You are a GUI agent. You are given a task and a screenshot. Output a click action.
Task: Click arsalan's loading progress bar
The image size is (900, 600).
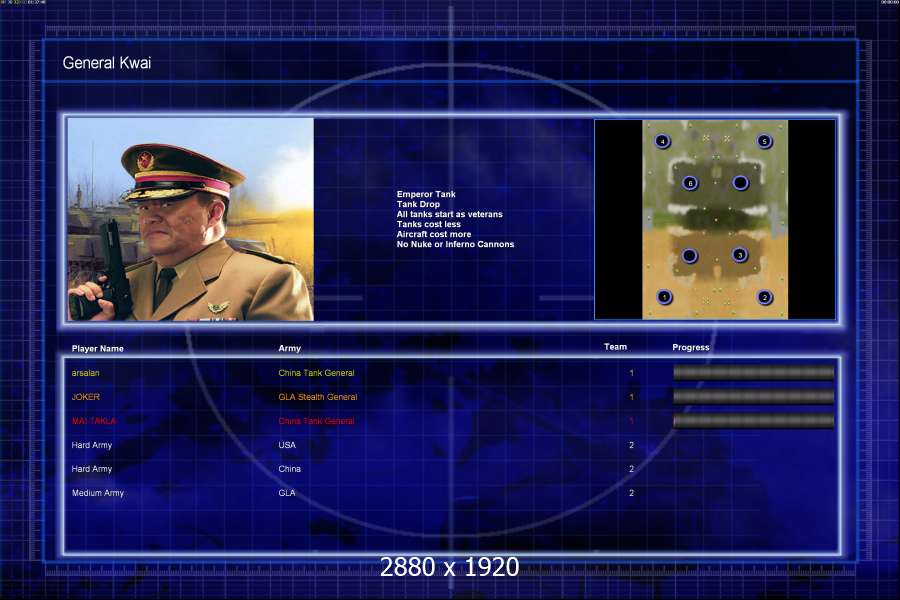pyautogui.click(x=754, y=373)
